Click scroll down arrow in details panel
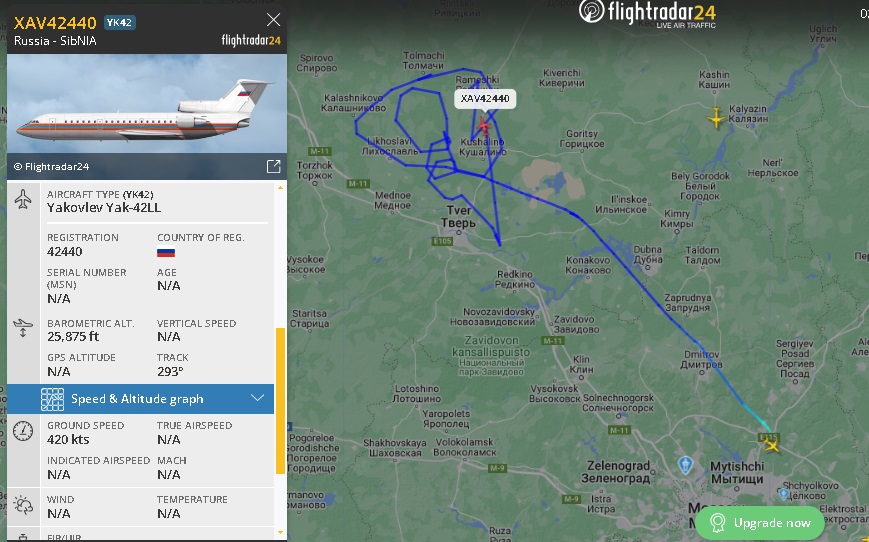This screenshot has width=869, height=542. [280, 533]
